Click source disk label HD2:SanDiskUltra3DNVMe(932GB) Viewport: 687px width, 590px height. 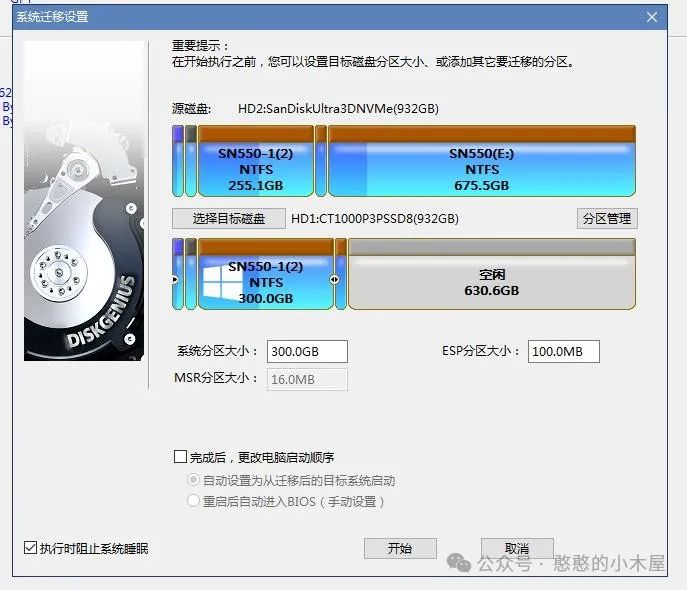click(338, 109)
